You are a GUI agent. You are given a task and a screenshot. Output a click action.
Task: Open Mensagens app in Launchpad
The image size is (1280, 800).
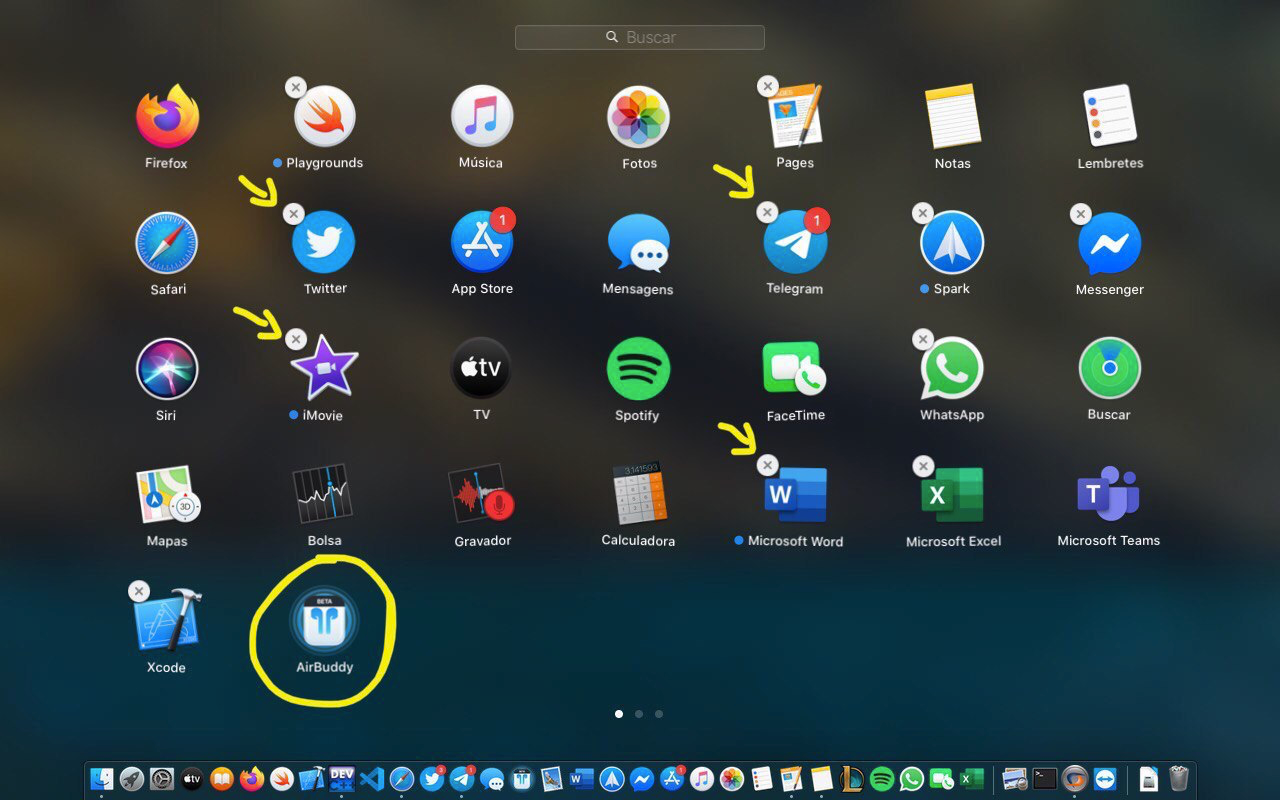click(639, 243)
